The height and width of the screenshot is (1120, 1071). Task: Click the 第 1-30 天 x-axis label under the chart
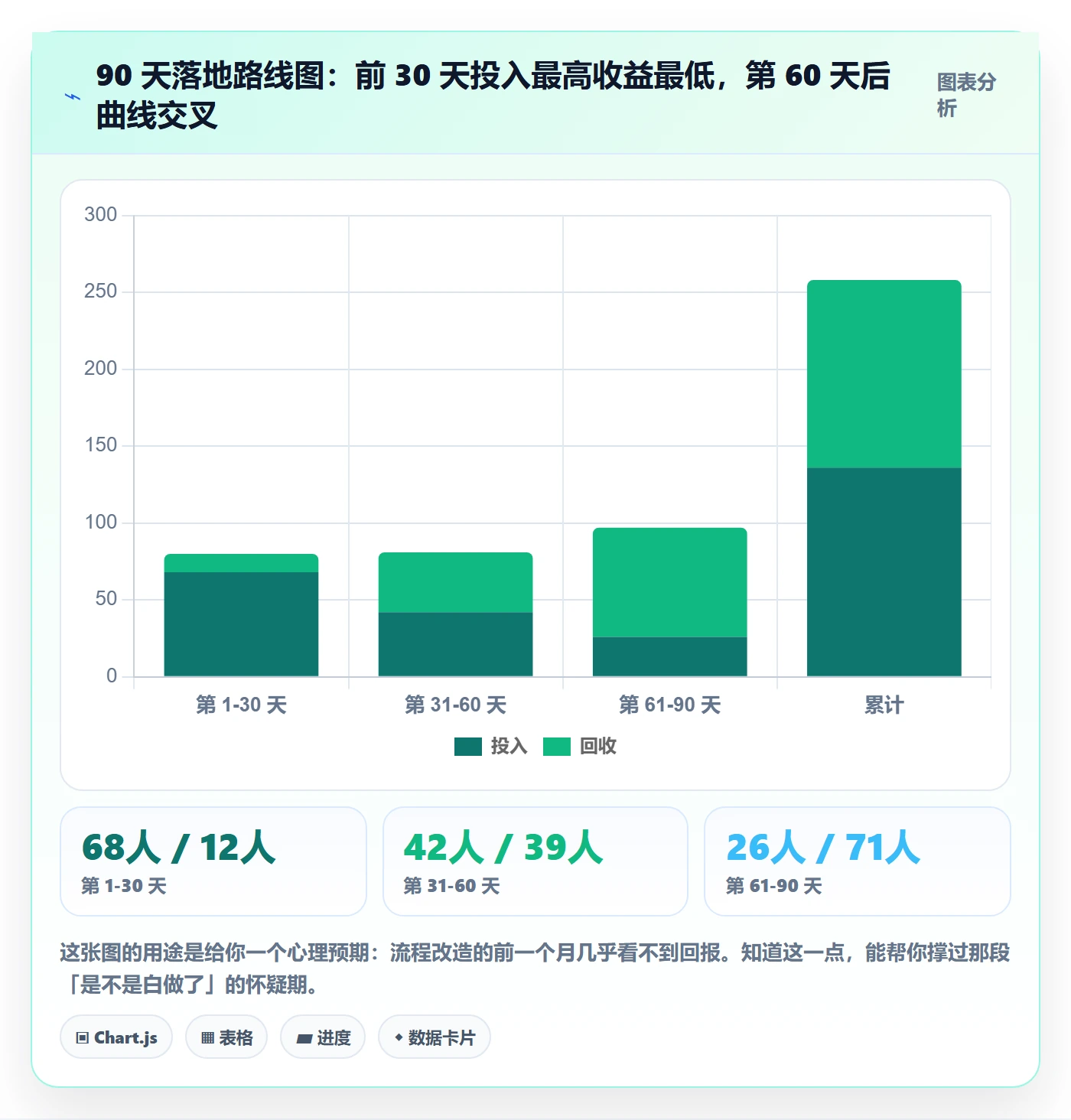[x=241, y=705]
